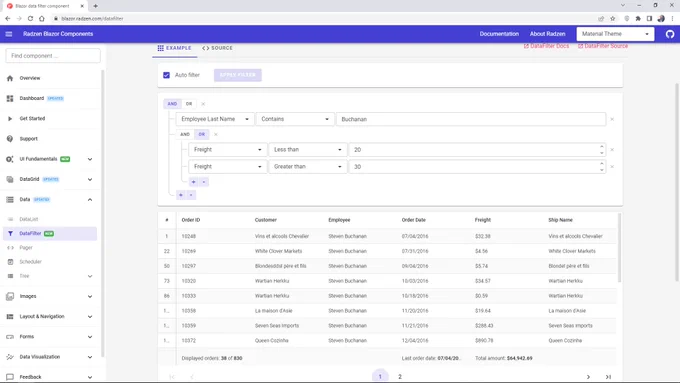The image size is (680, 383).
Task: Click the Data Visualization icon
Action: pos(10,357)
